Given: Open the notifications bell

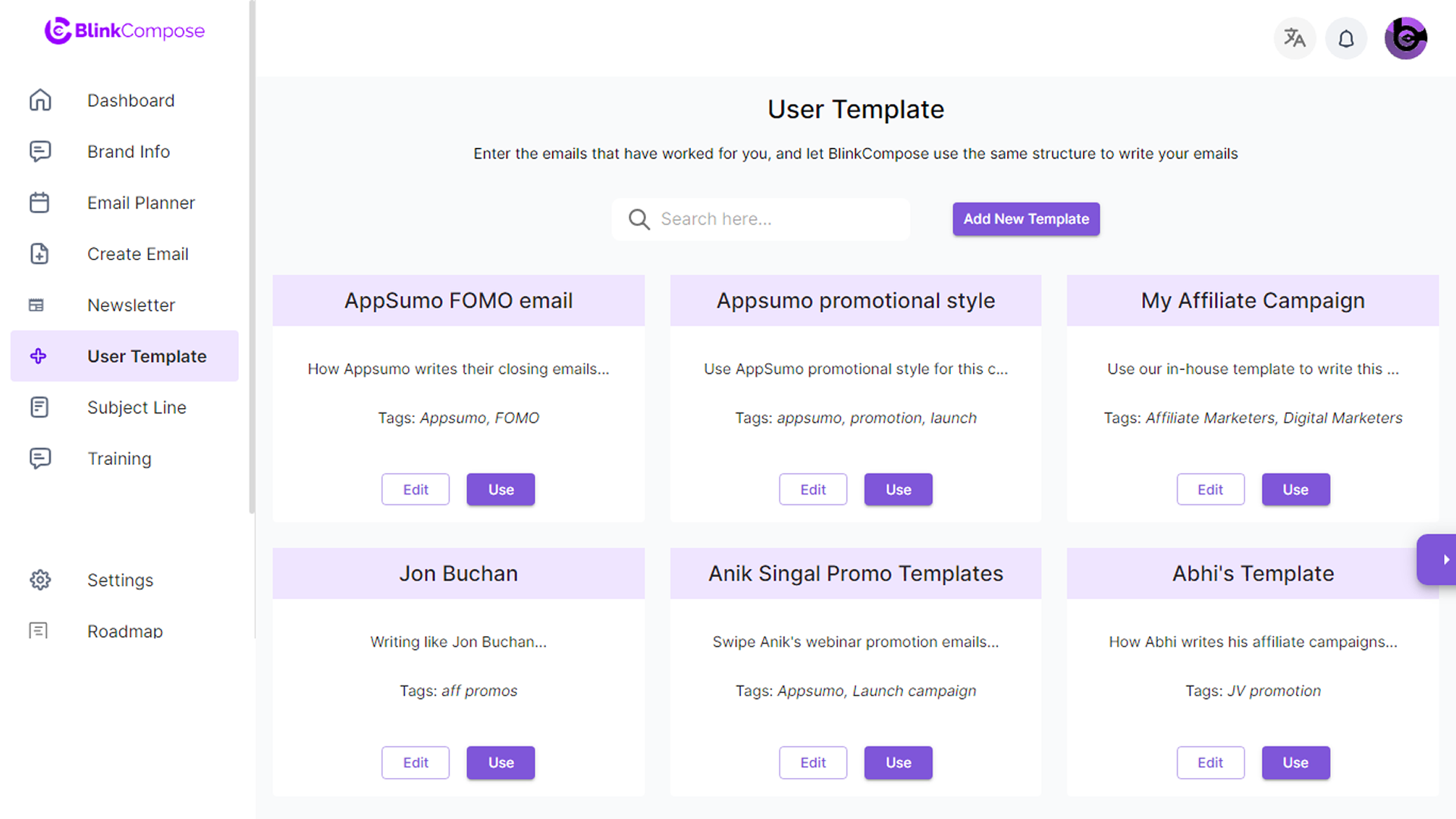Looking at the screenshot, I should (1346, 38).
